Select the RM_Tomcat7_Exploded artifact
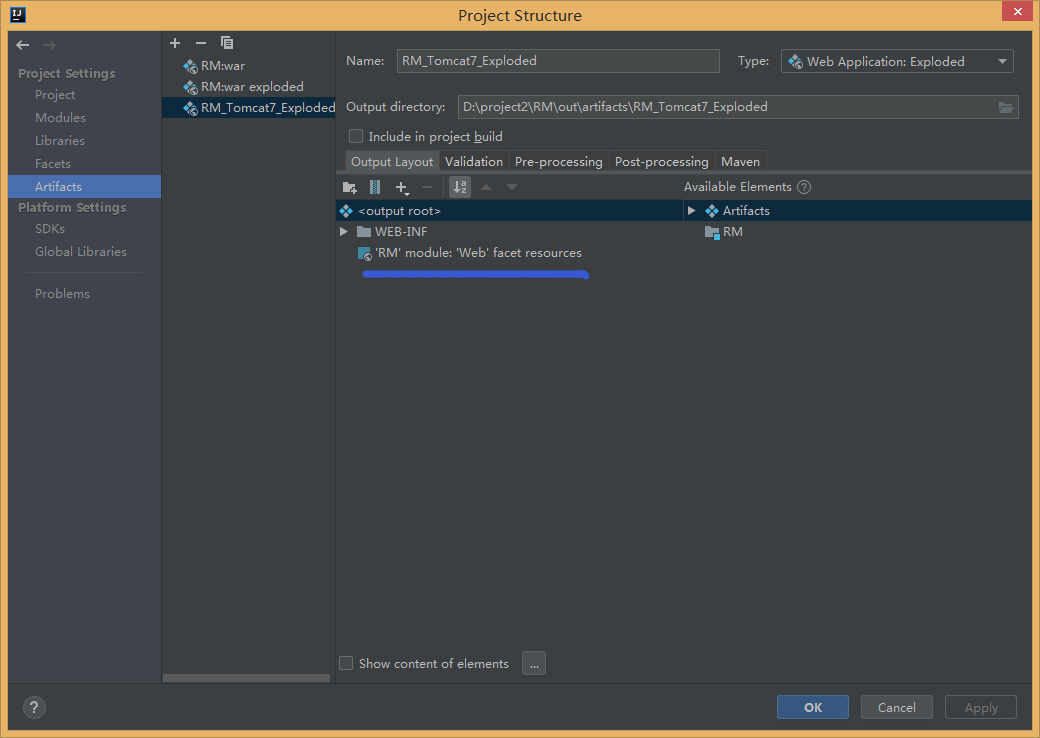 pos(249,107)
